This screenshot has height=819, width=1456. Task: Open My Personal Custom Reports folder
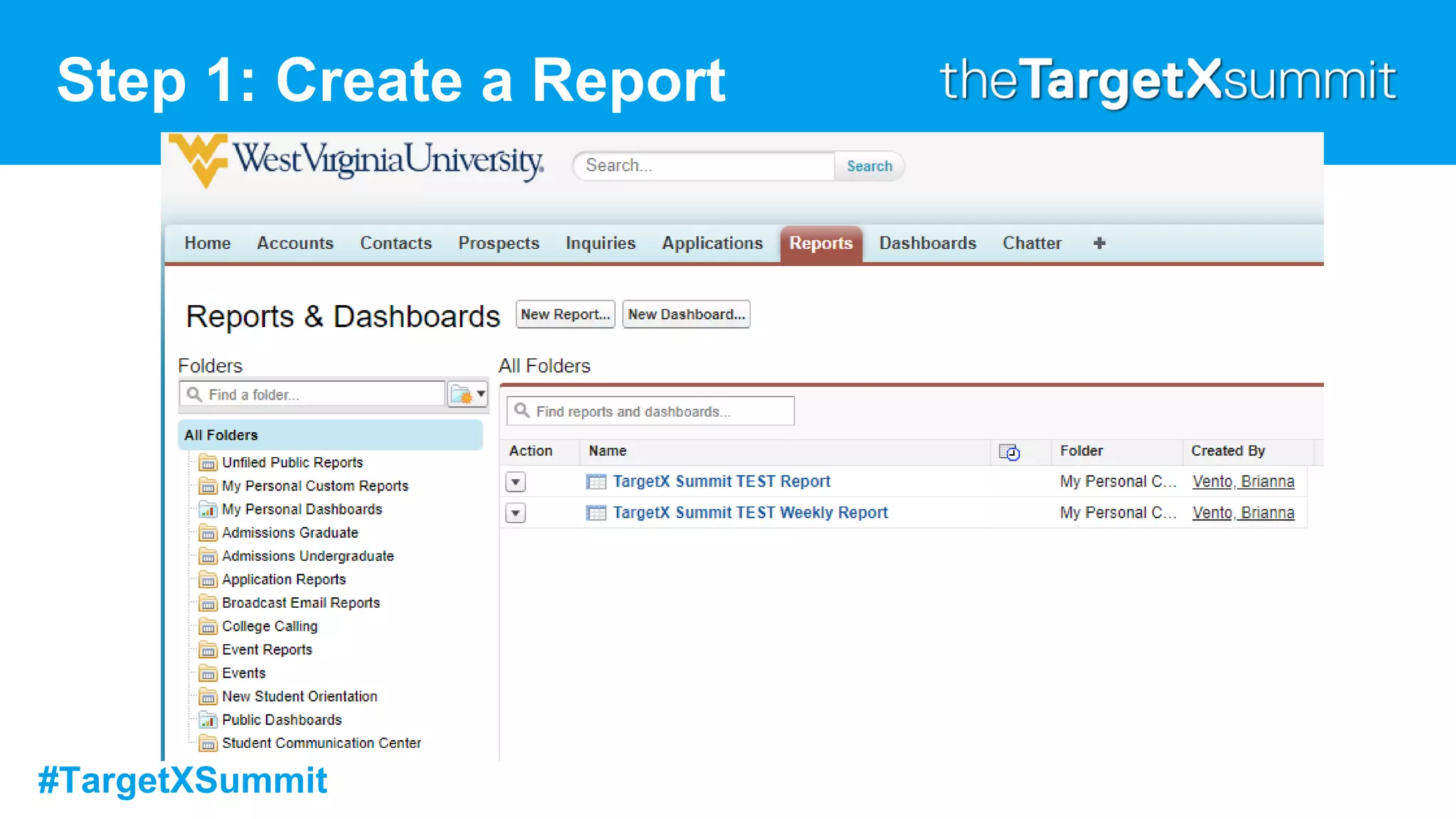315,486
